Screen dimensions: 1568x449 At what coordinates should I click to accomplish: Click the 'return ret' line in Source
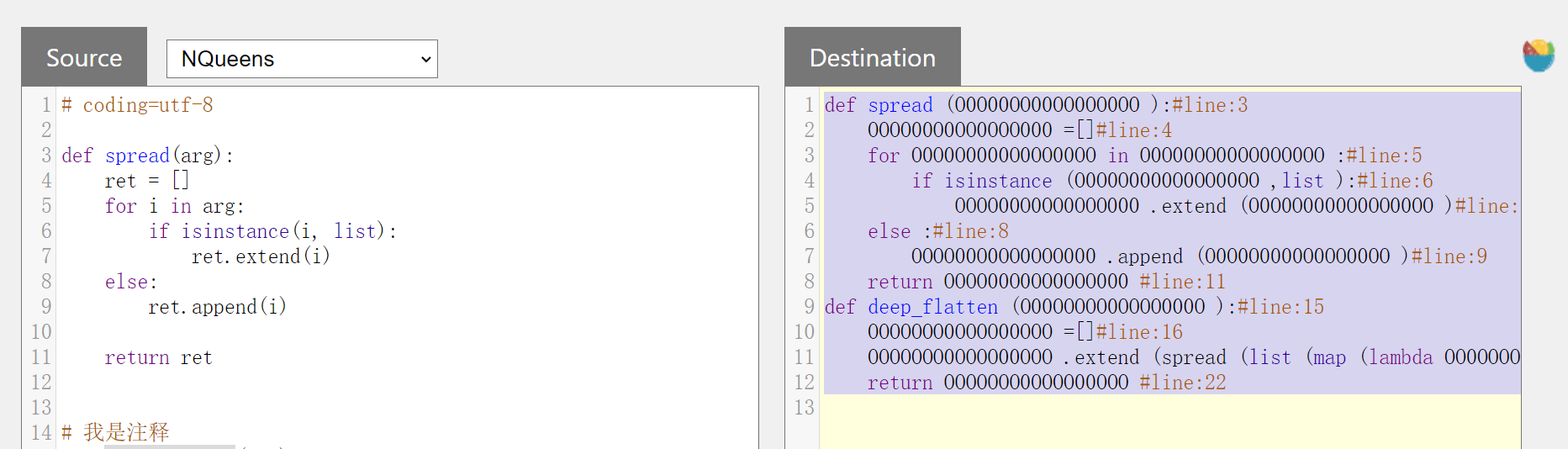[158, 357]
